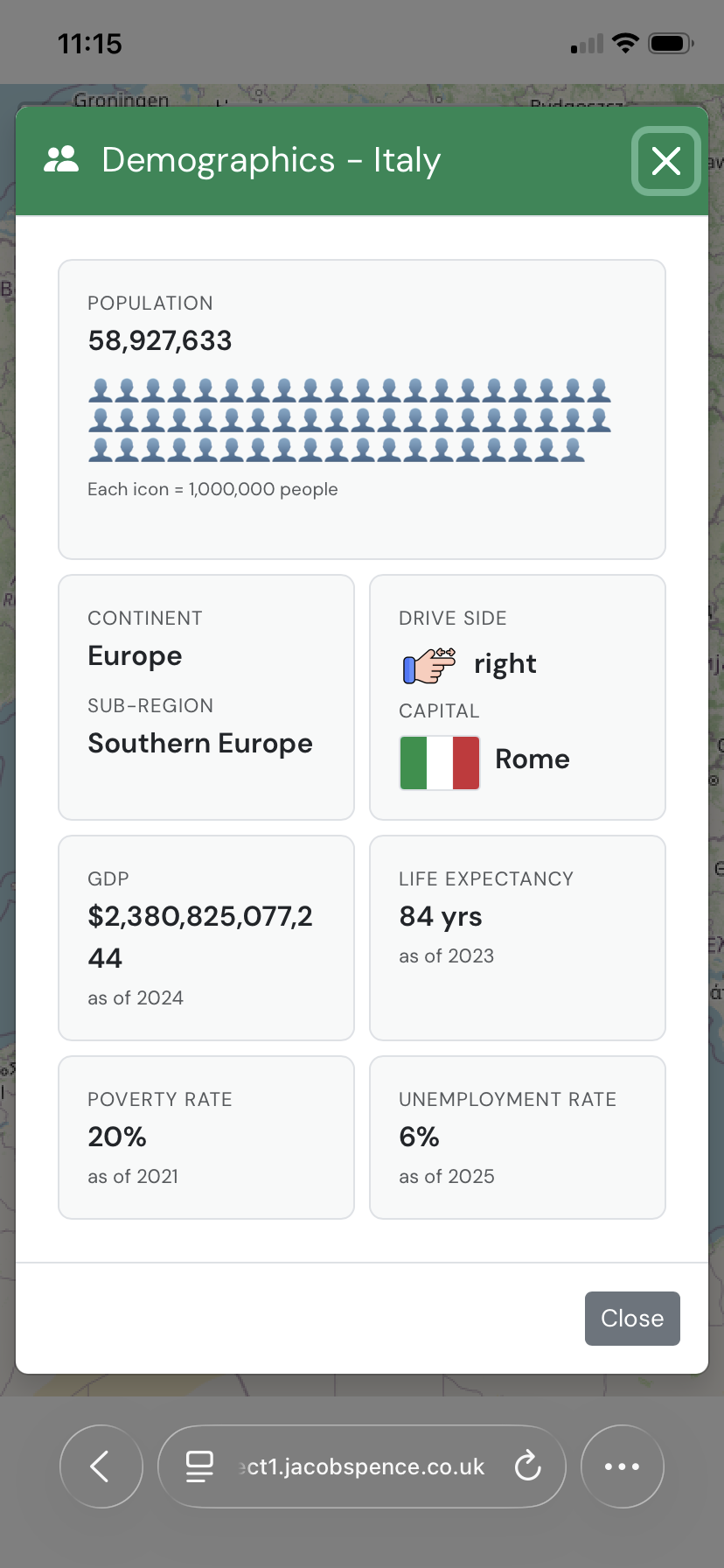Click the Italian flag next to Rome
The image size is (724, 1568).
[439, 762]
